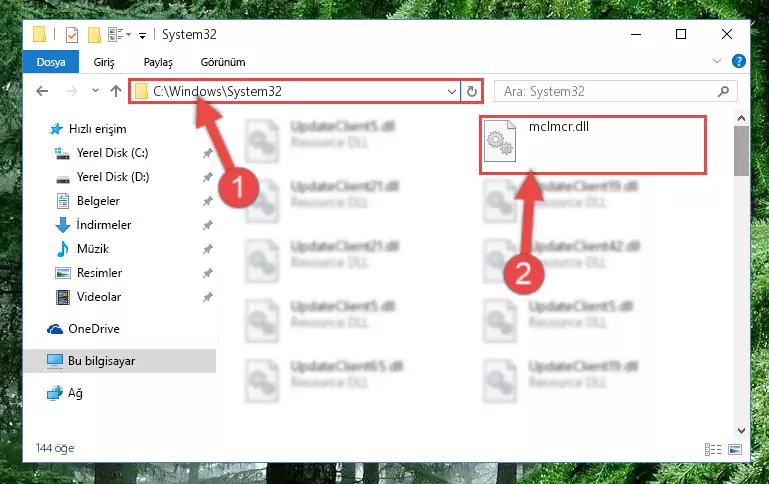Click the refresh icon beside address bar
The width and height of the screenshot is (769, 484).
[471, 91]
